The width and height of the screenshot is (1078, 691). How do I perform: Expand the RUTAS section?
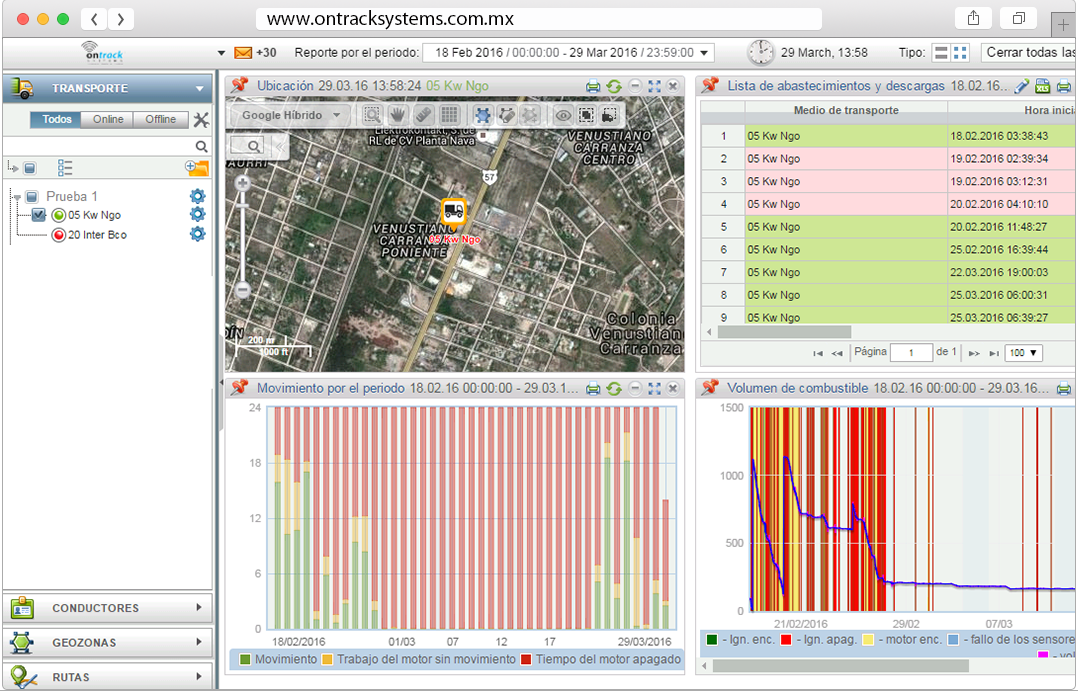click(107, 677)
